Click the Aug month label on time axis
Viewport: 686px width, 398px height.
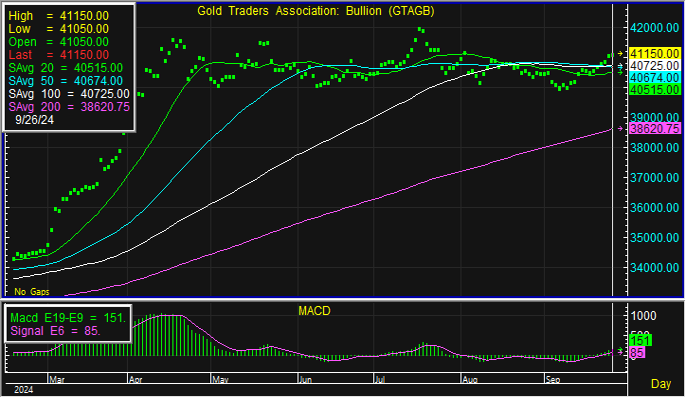tap(470, 380)
